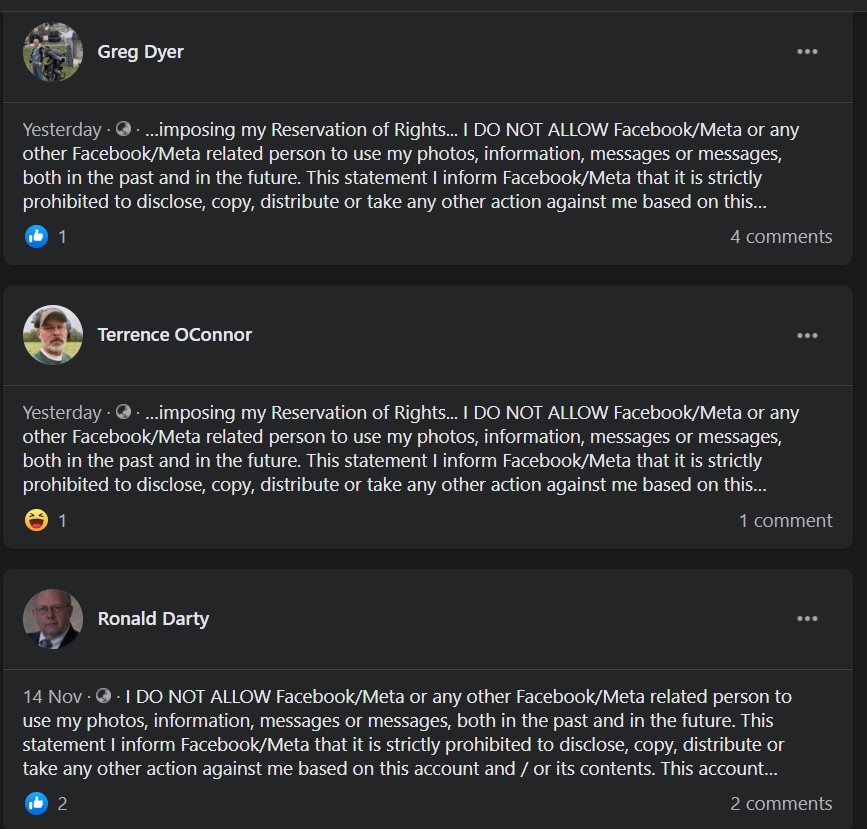This screenshot has height=829, width=867.
Task: Open the 4 comments link
Action: (x=781, y=237)
